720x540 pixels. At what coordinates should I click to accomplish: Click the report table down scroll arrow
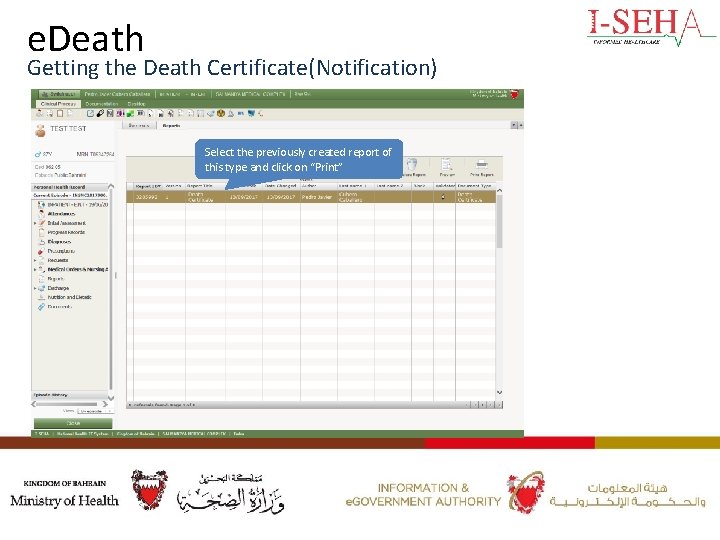pyautogui.click(x=499, y=392)
